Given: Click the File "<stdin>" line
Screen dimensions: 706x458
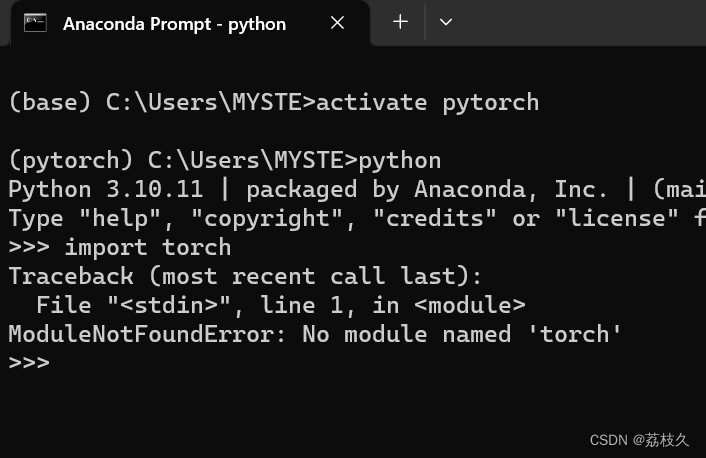Looking at the screenshot, I should coord(280,305).
